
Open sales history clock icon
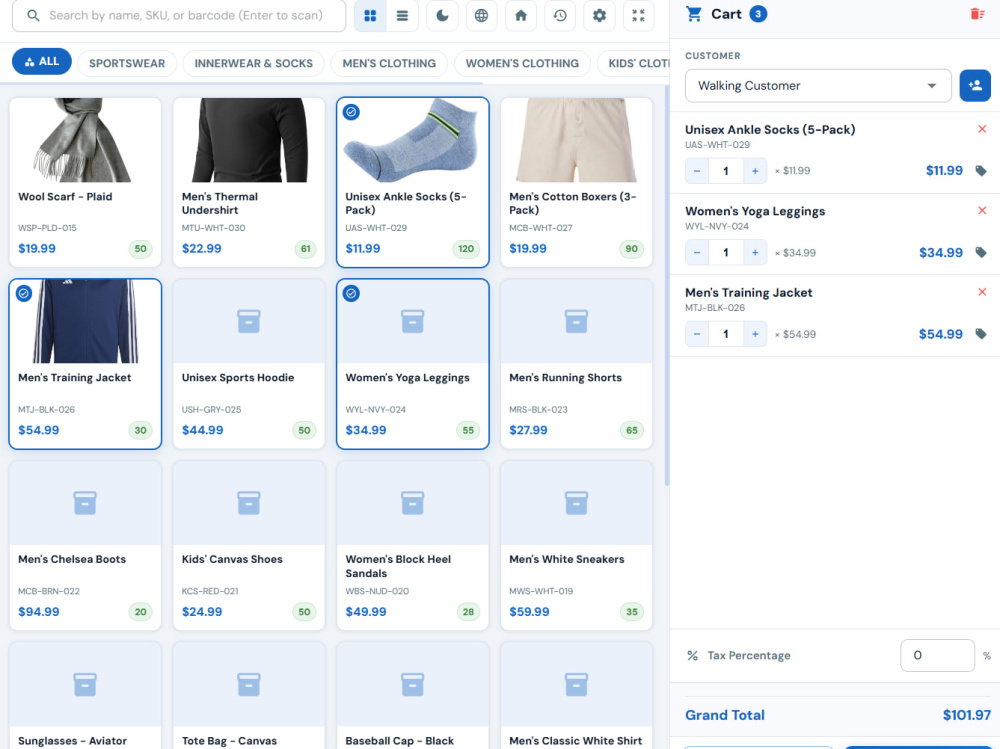pos(560,15)
